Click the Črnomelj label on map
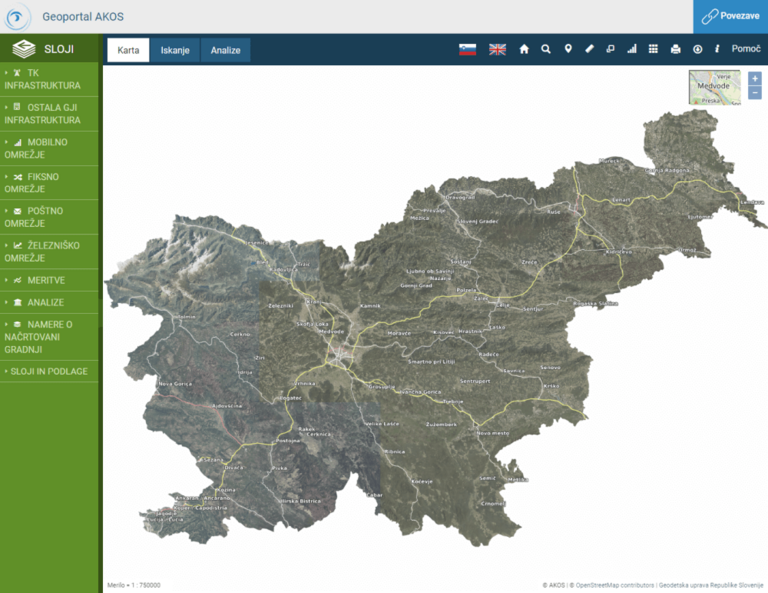The width and height of the screenshot is (768, 593). [x=493, y=503]
